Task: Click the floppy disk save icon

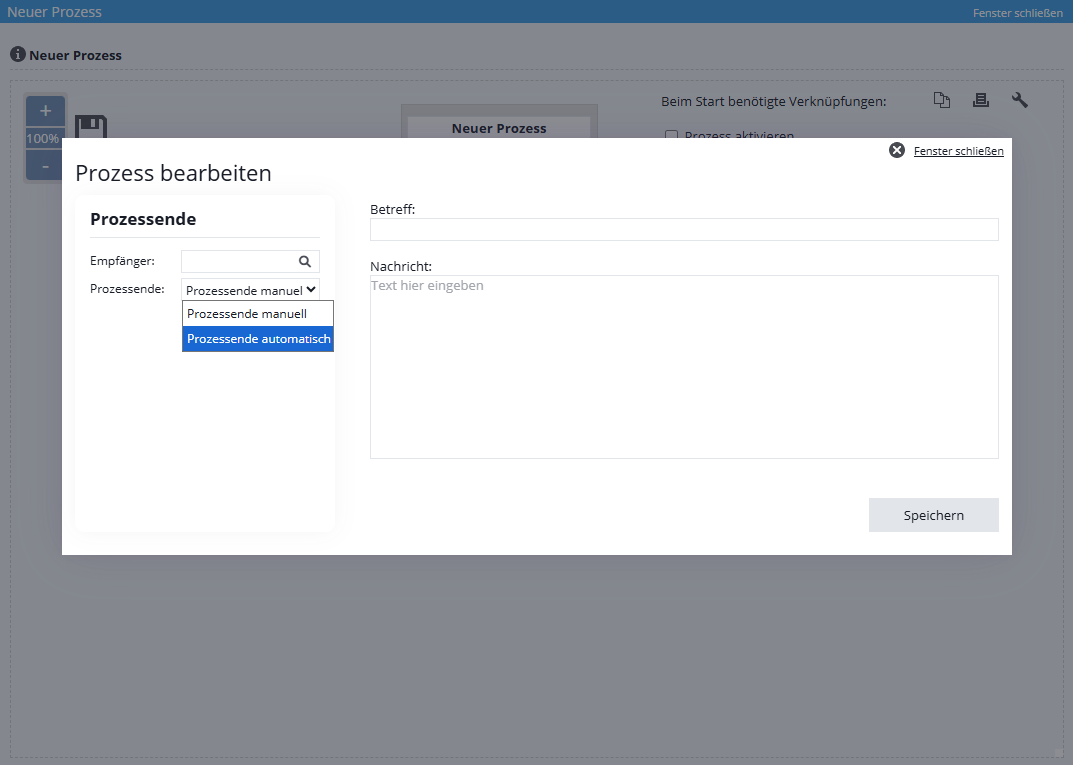Action: [91, 127]
